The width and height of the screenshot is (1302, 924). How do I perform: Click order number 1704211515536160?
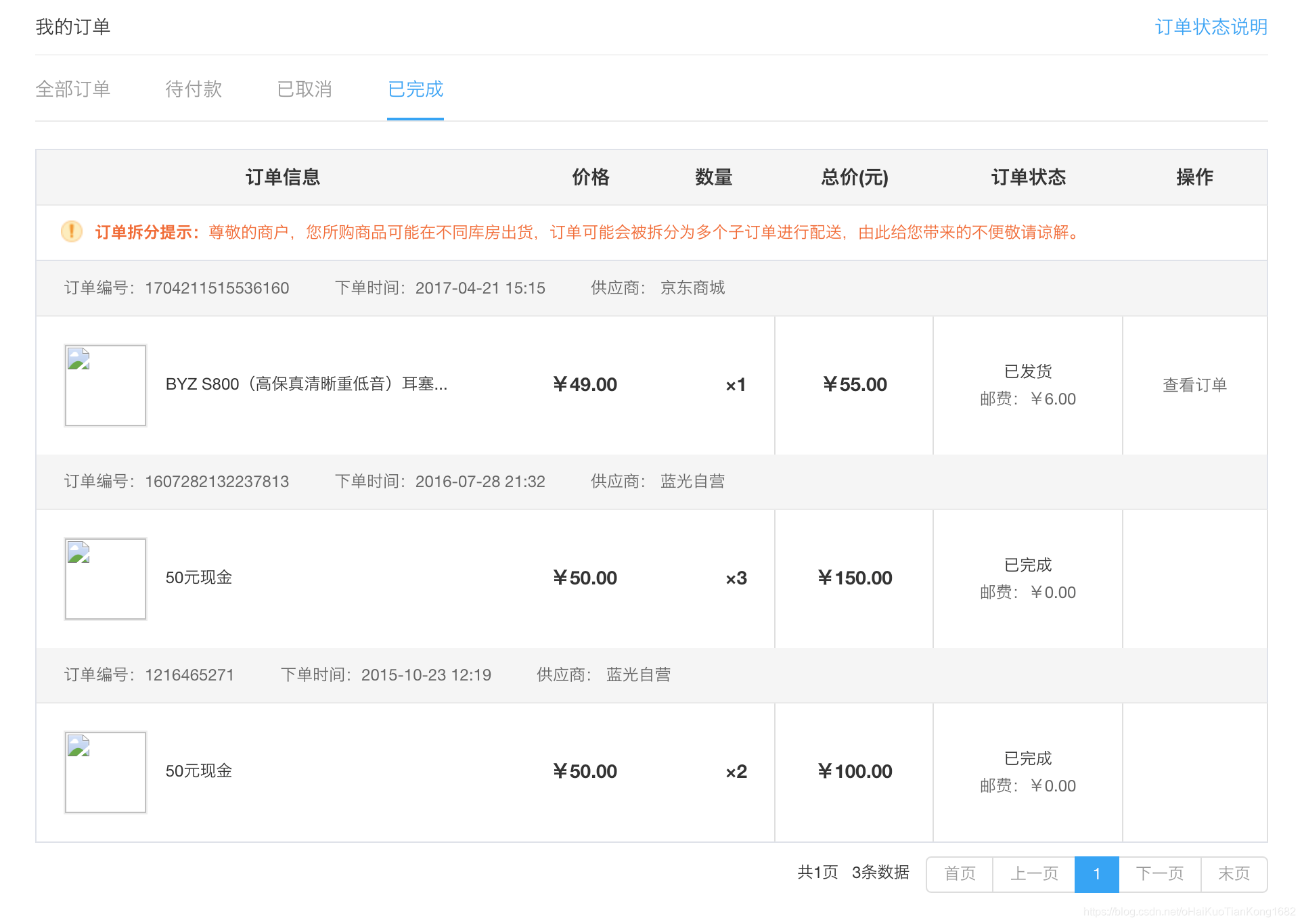217,288
